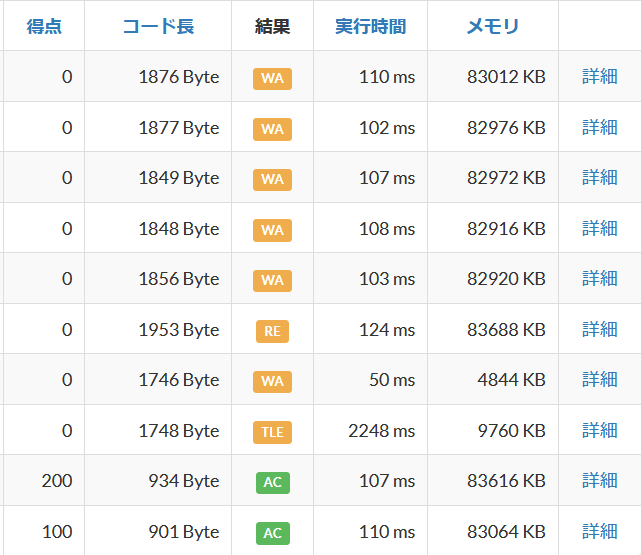Click the AC badge in the 934 Byte row
The height and width of the screenshot is (555, 641).
point(273,483)
